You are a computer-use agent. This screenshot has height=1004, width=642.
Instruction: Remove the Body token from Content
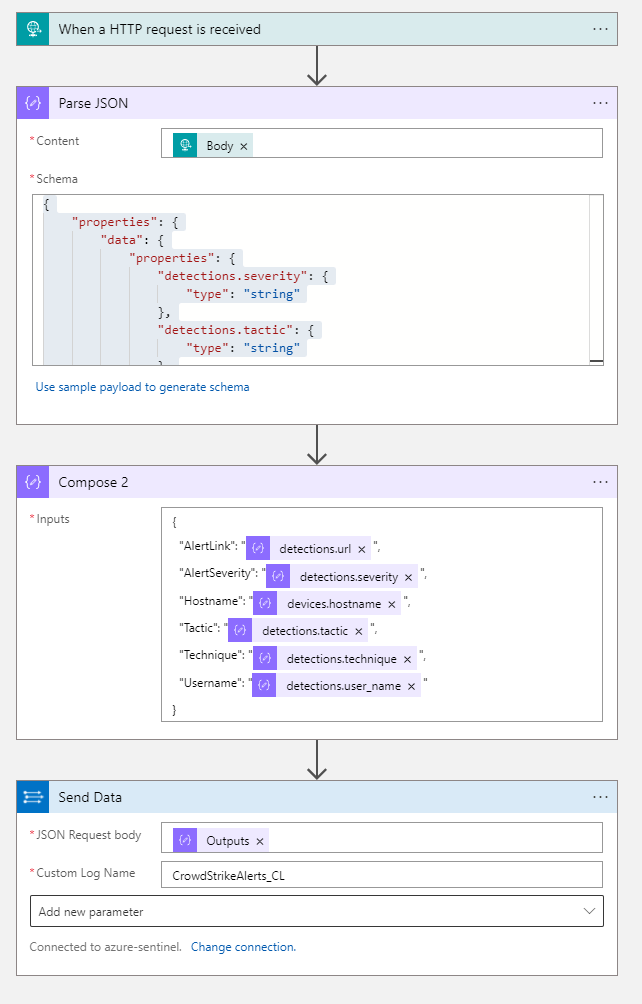tap(244, 146)
